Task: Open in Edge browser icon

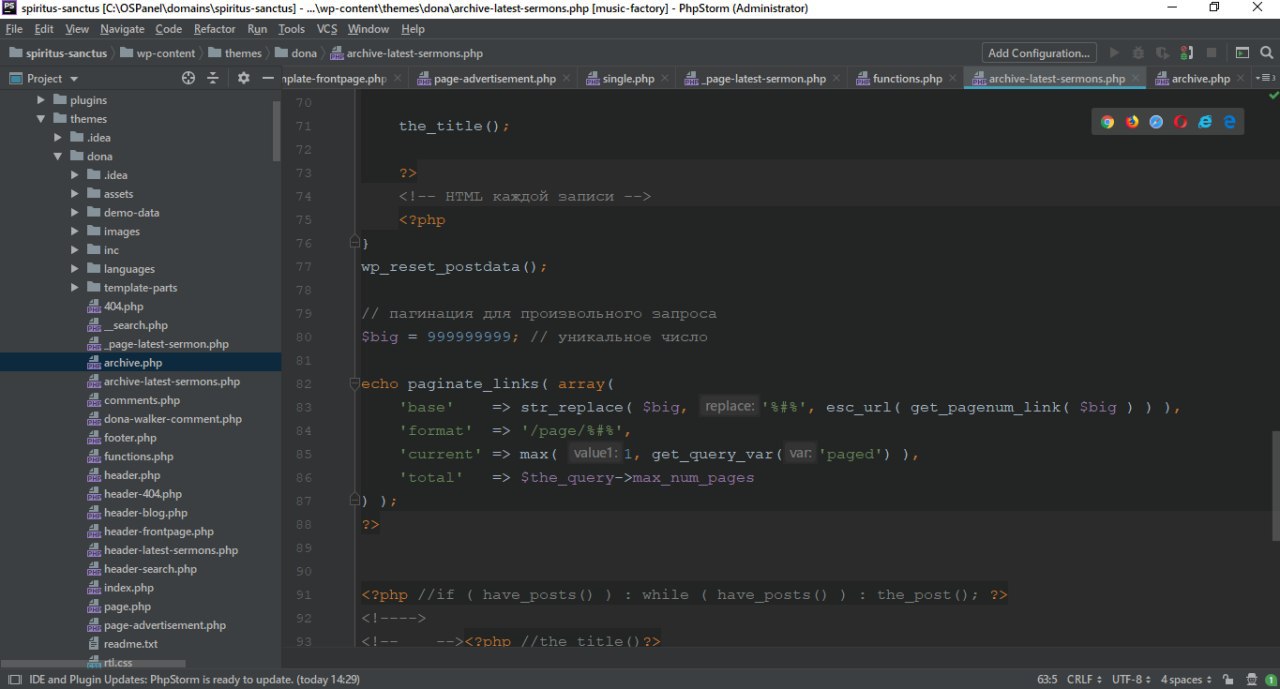Action: [x=1230, y=122]
